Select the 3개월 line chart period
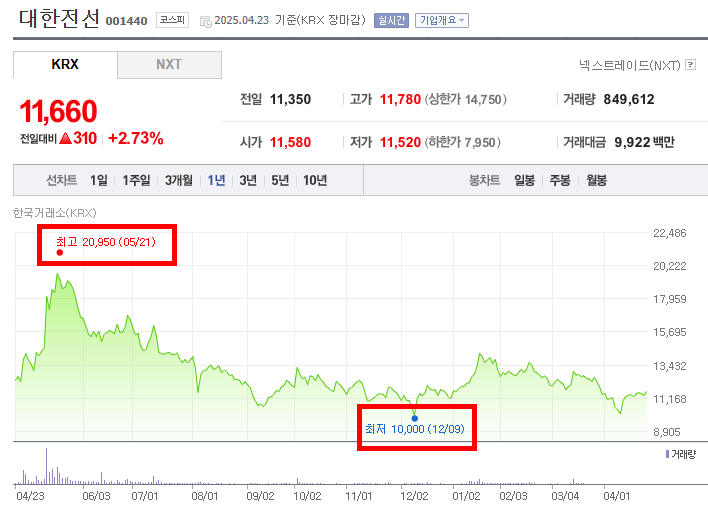This screenshot has width=708, height=515. coord(179,181)
